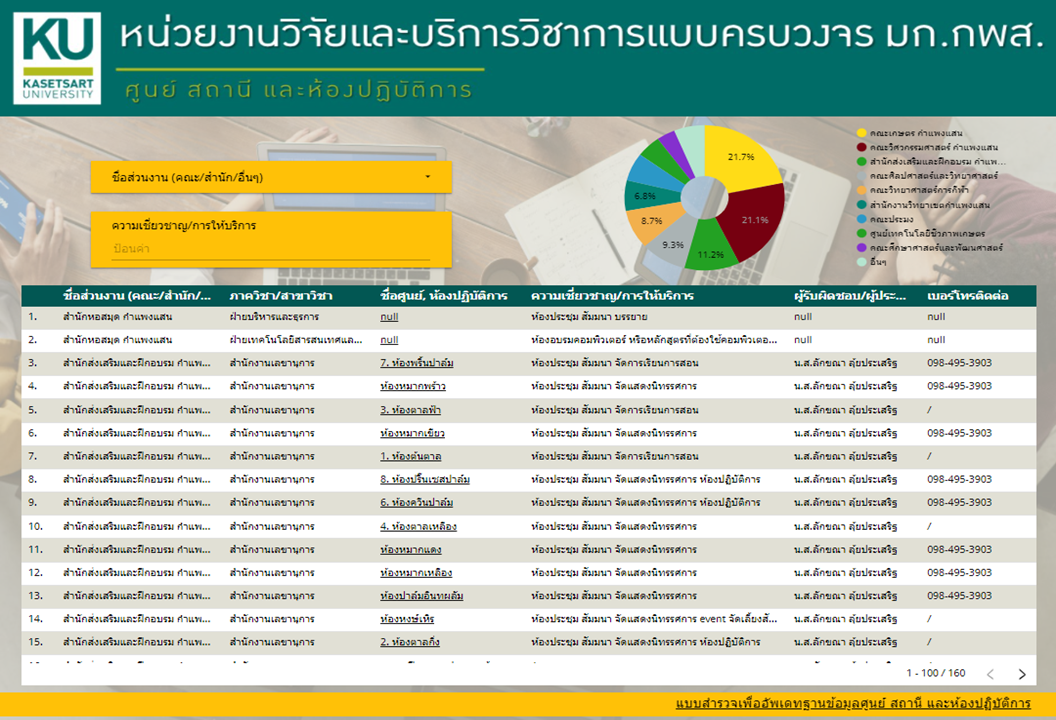The image size is (1056, 720).
Task: Open the 2. ห้องตาลกิ่ง link
Action: pos(409,643)
